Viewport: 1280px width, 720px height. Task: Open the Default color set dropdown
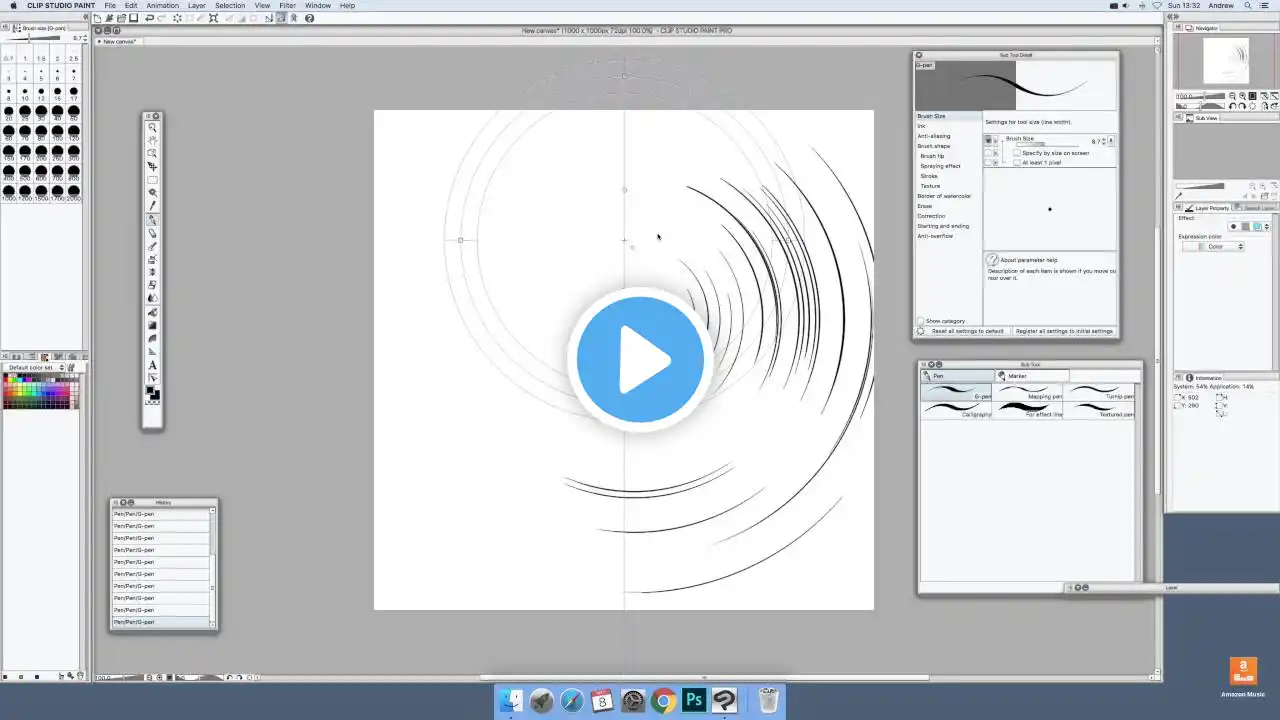click(x=37, y=367)
